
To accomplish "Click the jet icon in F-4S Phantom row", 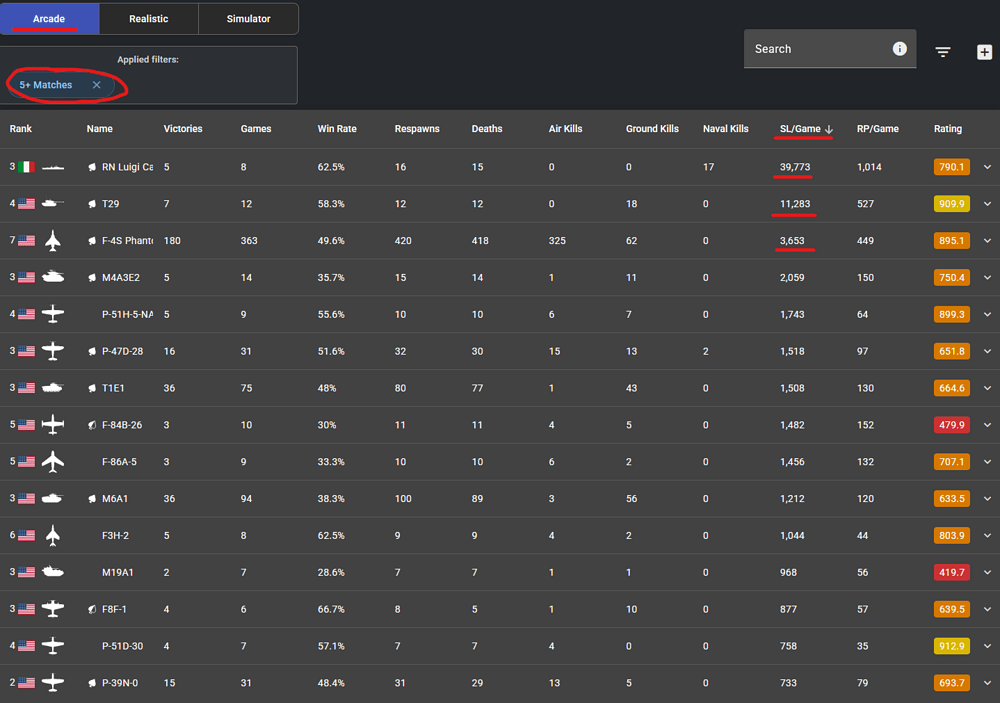I will (53, 241).
